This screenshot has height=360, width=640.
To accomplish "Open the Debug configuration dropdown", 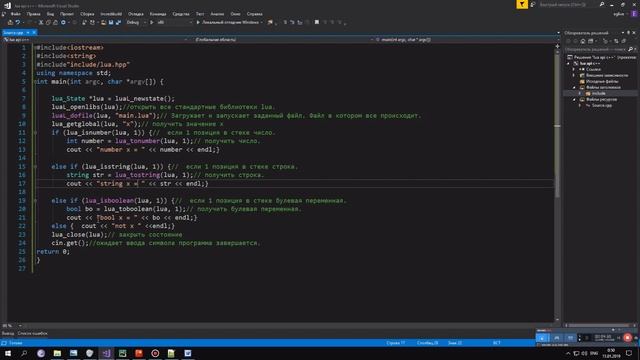I will tap(136, 22).
